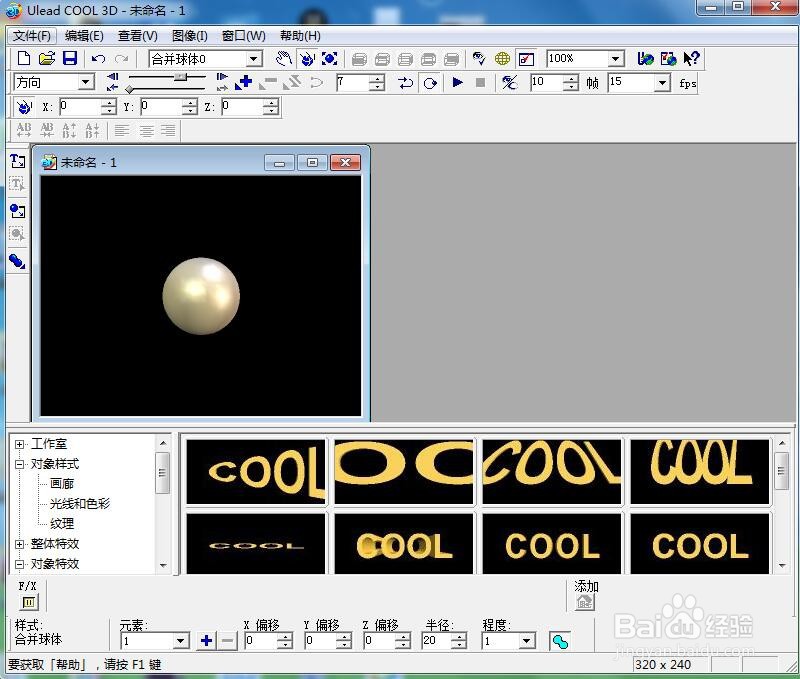Select 纹理 in the tree
This screenshot has height=679, width=800.
(62, 524)
